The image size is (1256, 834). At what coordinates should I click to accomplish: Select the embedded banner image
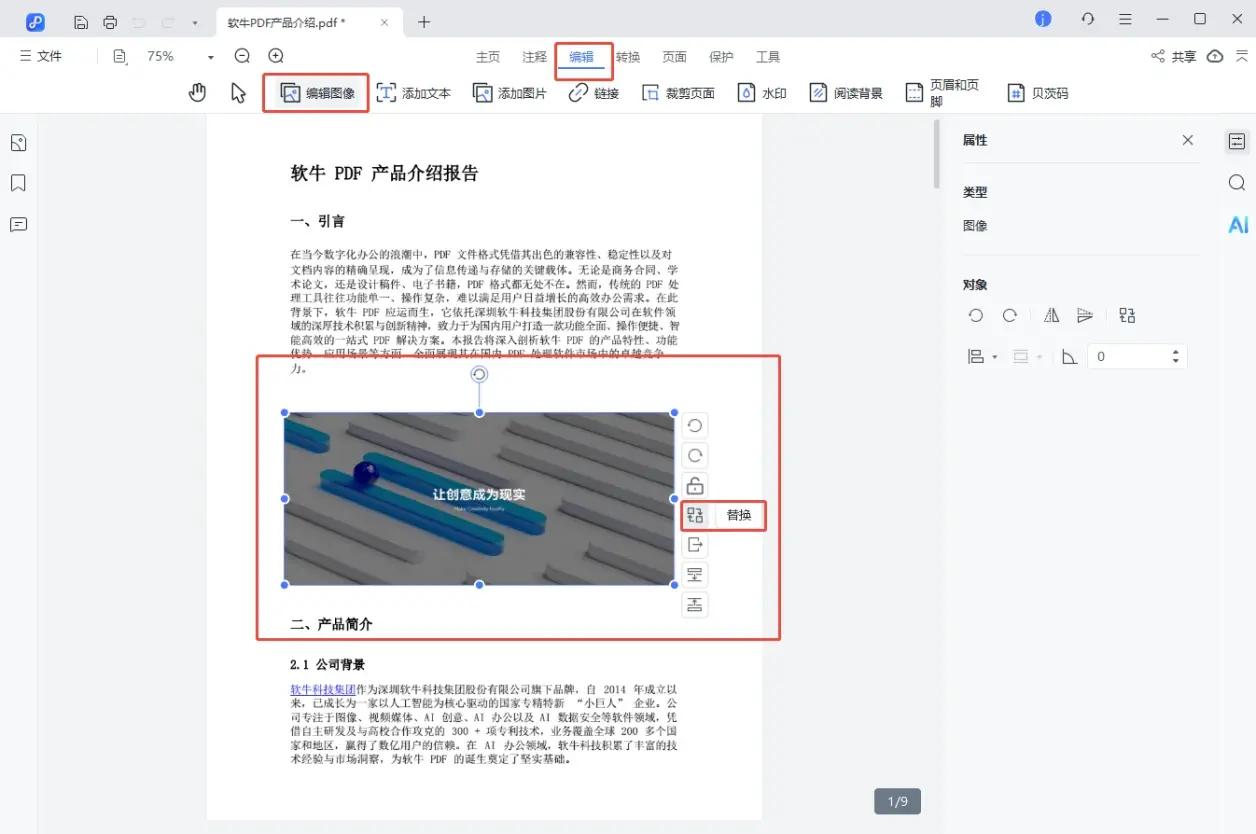pyautogui.click(x=479, y=499)
